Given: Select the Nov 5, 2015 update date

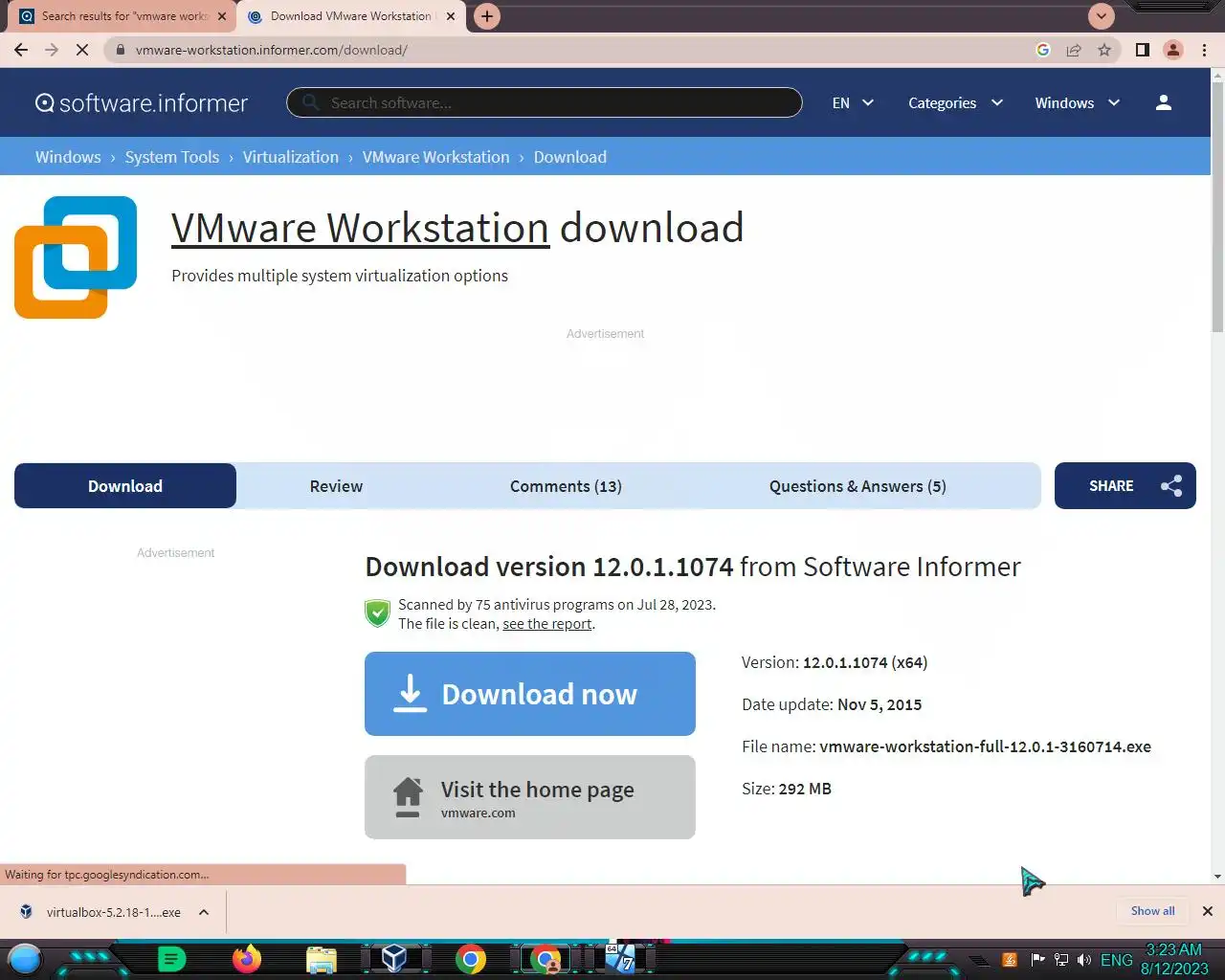Looking at the screenshot, I should pos(880,704).
